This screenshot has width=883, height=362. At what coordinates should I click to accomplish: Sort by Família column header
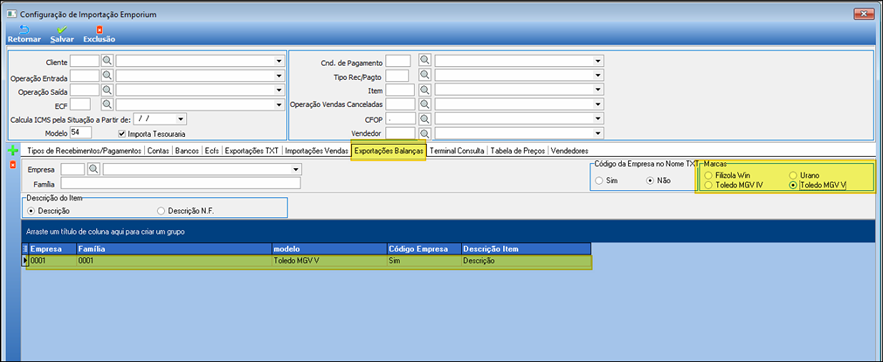point(173,248)
